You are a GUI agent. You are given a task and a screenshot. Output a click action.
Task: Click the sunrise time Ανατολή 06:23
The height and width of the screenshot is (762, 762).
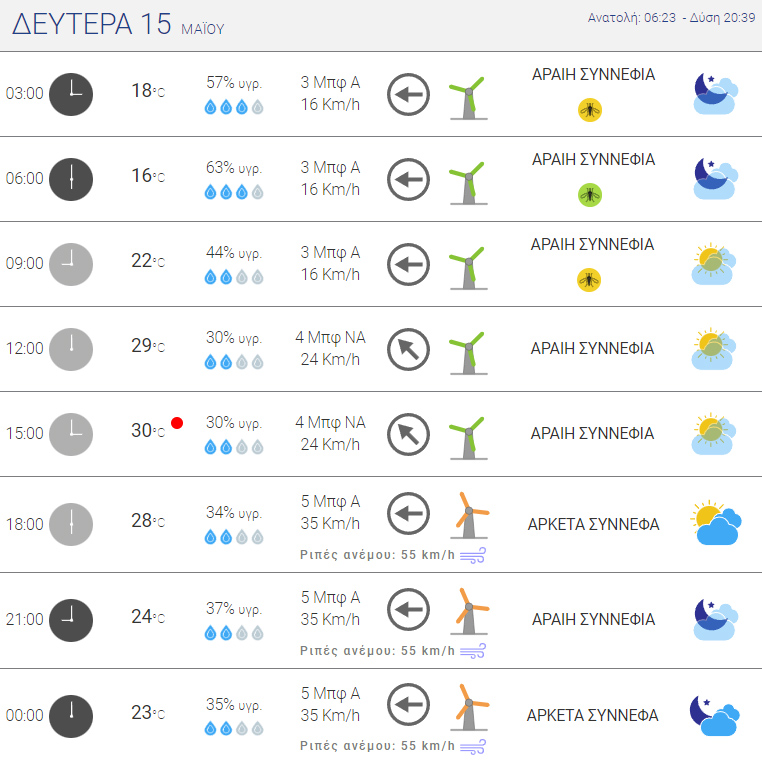[631, 17]
